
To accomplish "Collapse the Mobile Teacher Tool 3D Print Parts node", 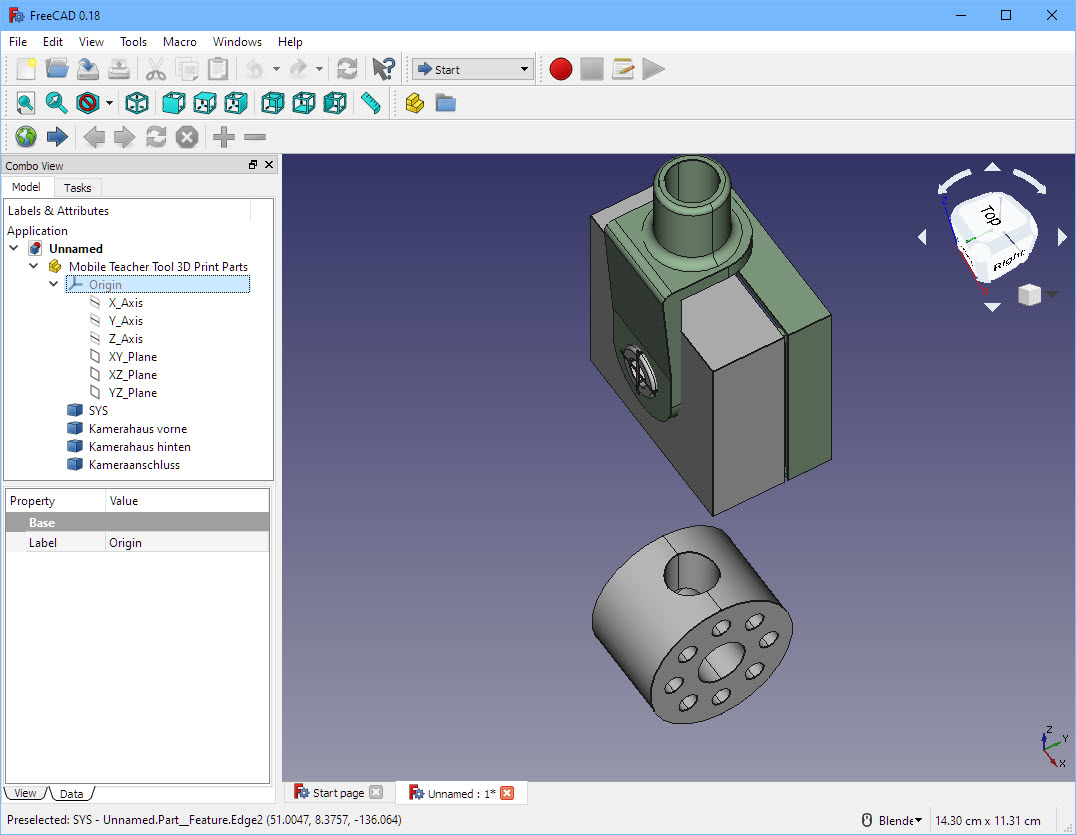I will click(34, 267).
